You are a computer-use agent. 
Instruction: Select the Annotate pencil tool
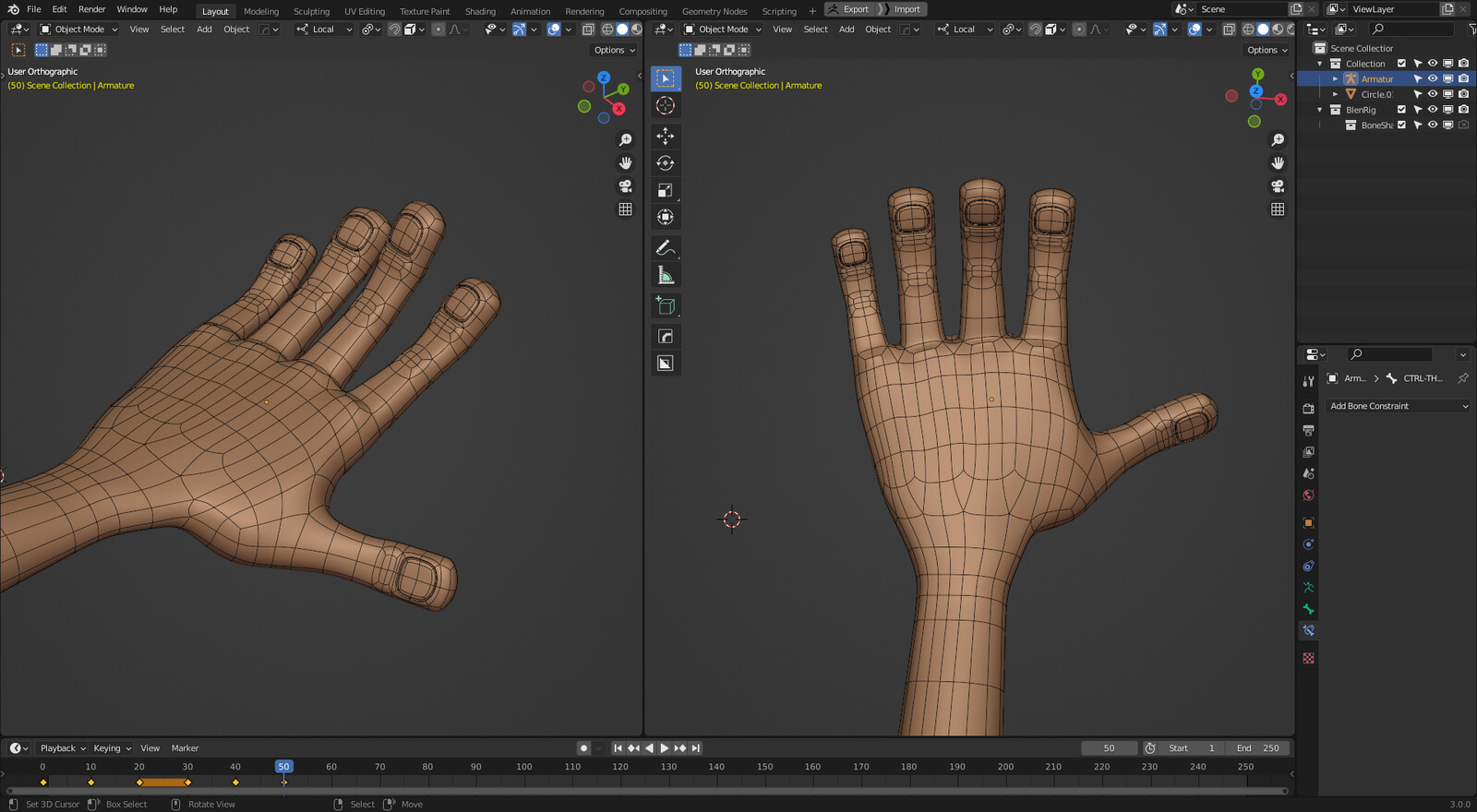click(x=665, y=248)
